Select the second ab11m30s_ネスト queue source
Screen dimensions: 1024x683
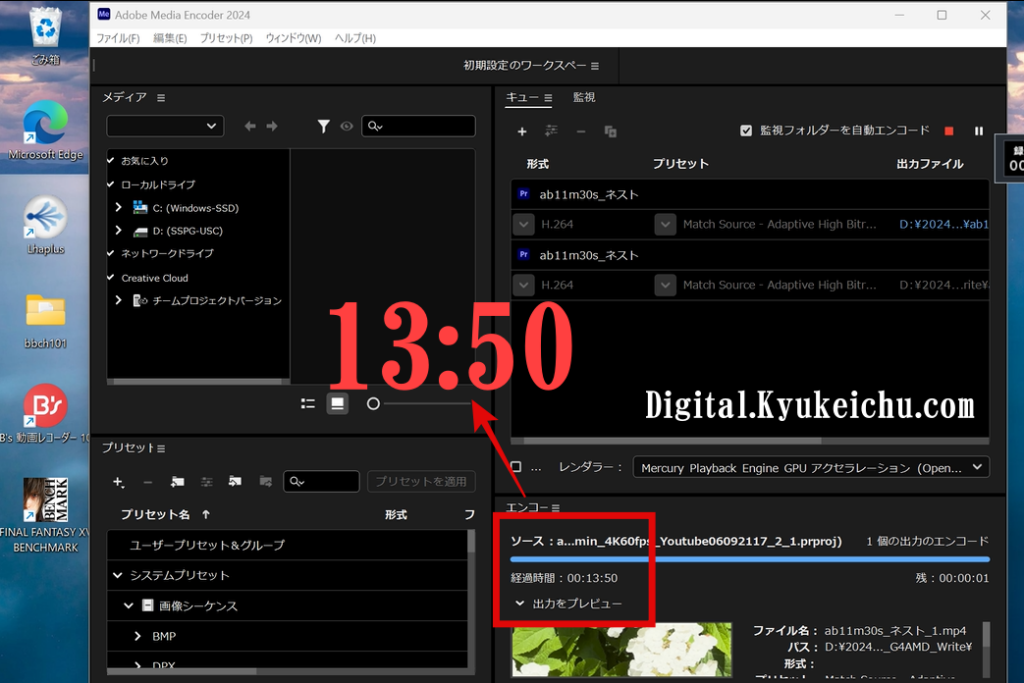750,255
